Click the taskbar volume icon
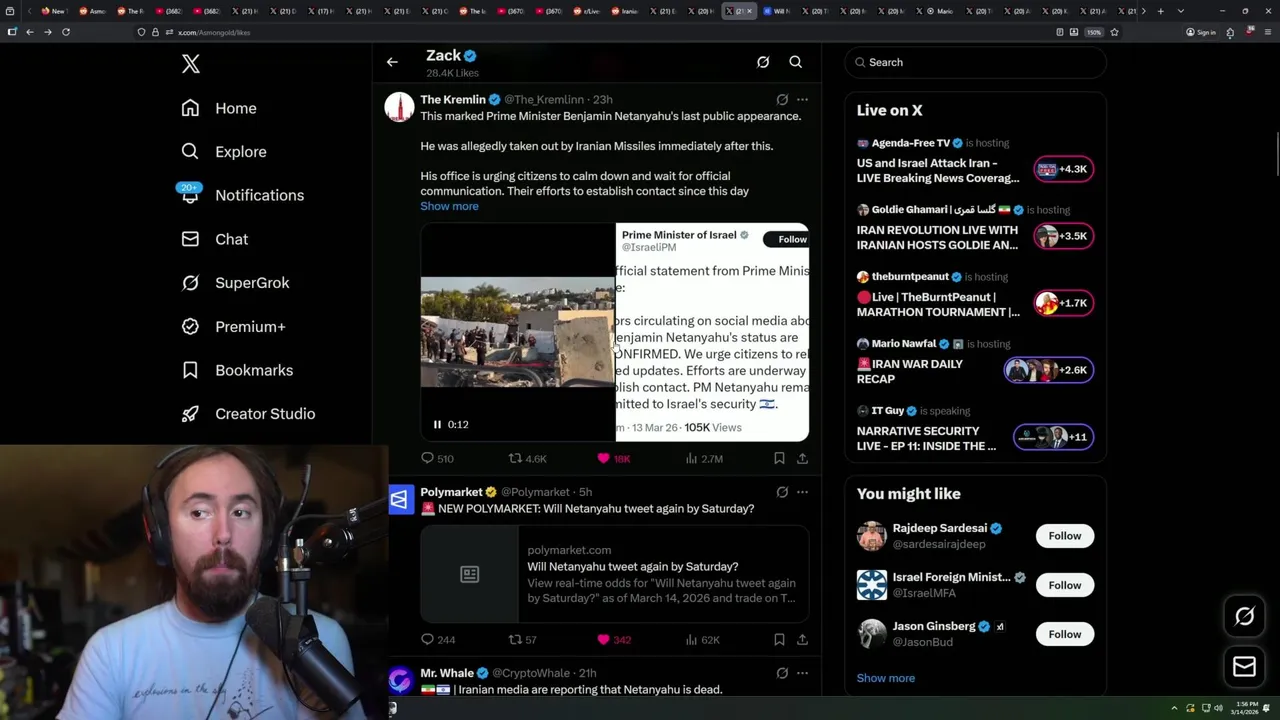The height and width of the screenshot is (720, 1280). coord(1218,708)
